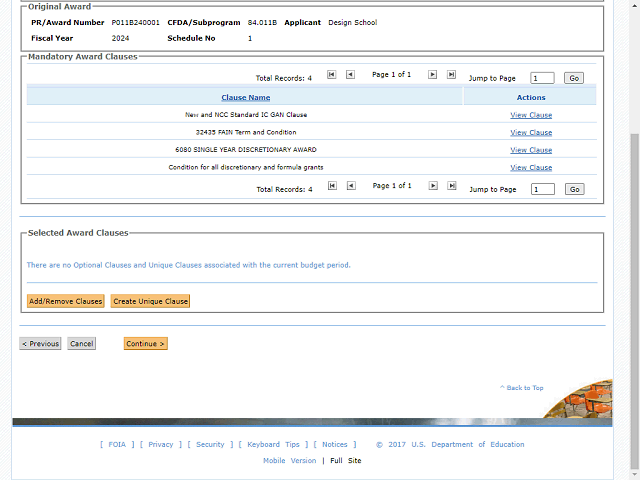Follow the Back to Top link
This screenshot has width=640, height=480.
[524, 388]
